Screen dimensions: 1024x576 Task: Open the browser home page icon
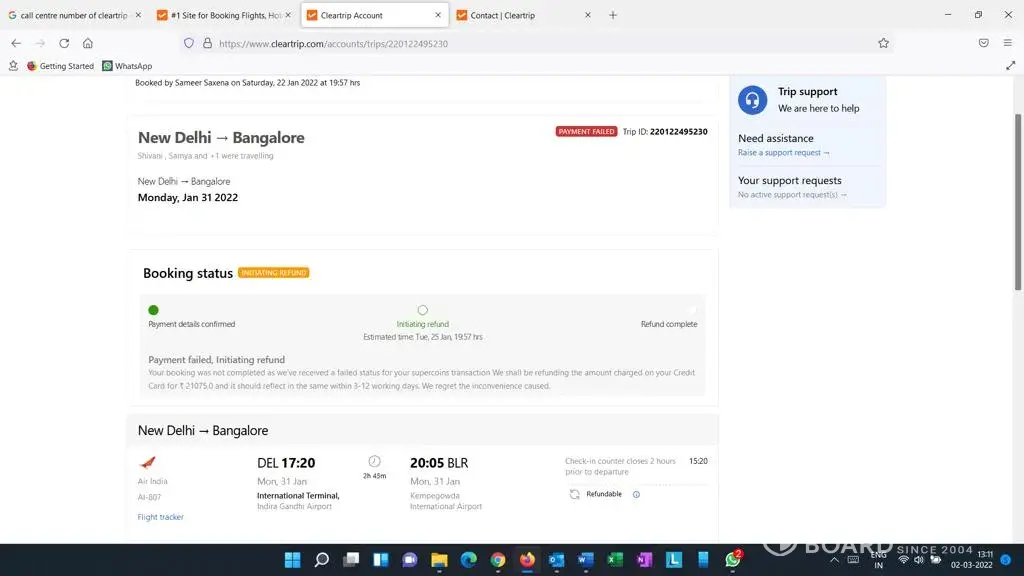point(88,43)
